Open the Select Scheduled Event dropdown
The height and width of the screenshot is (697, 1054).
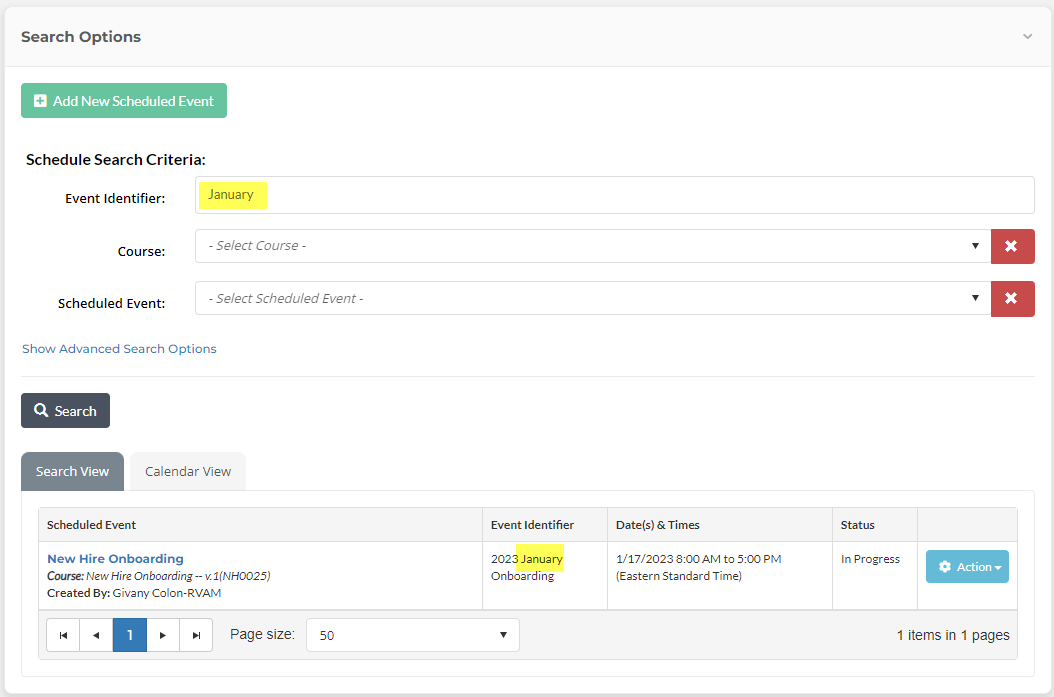click(x=592, y=298)
